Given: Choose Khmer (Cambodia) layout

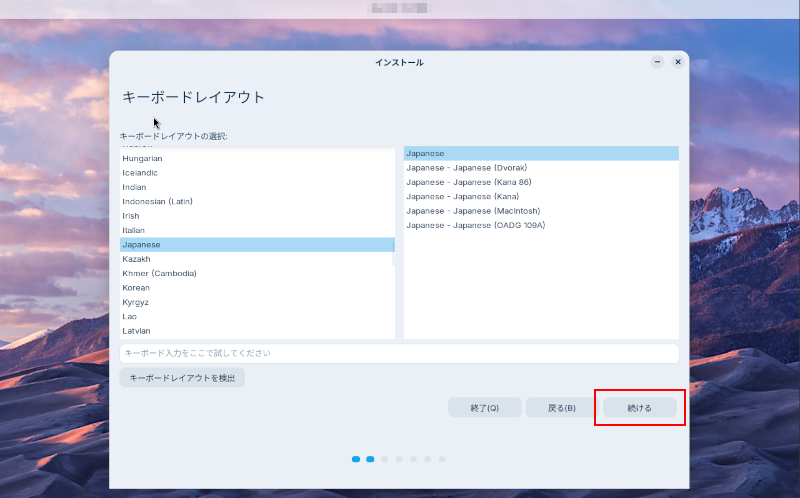Looking at the screenshot, I should (x=159, y=273).
